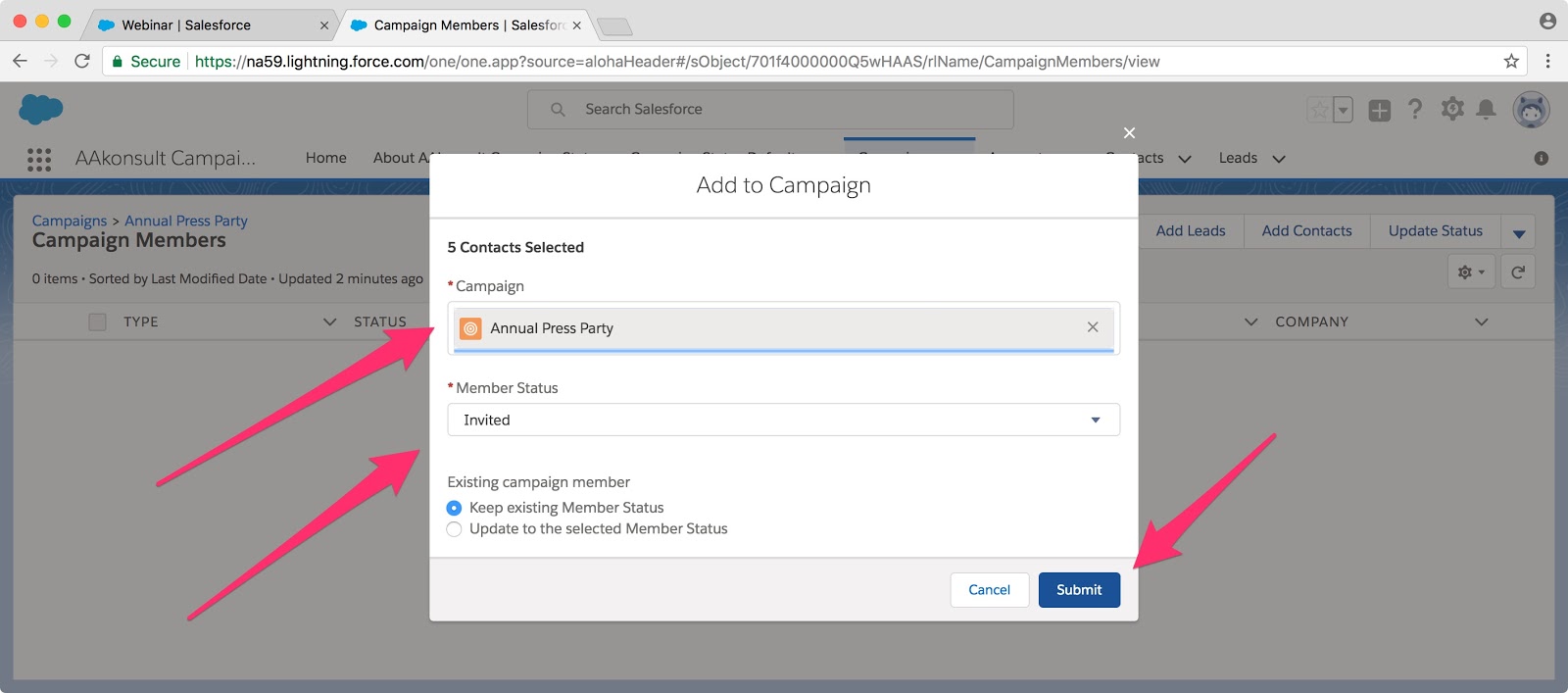Screen dimensions: 1568x693
Task: Open the notifications bell
Action: [1486, 109]
